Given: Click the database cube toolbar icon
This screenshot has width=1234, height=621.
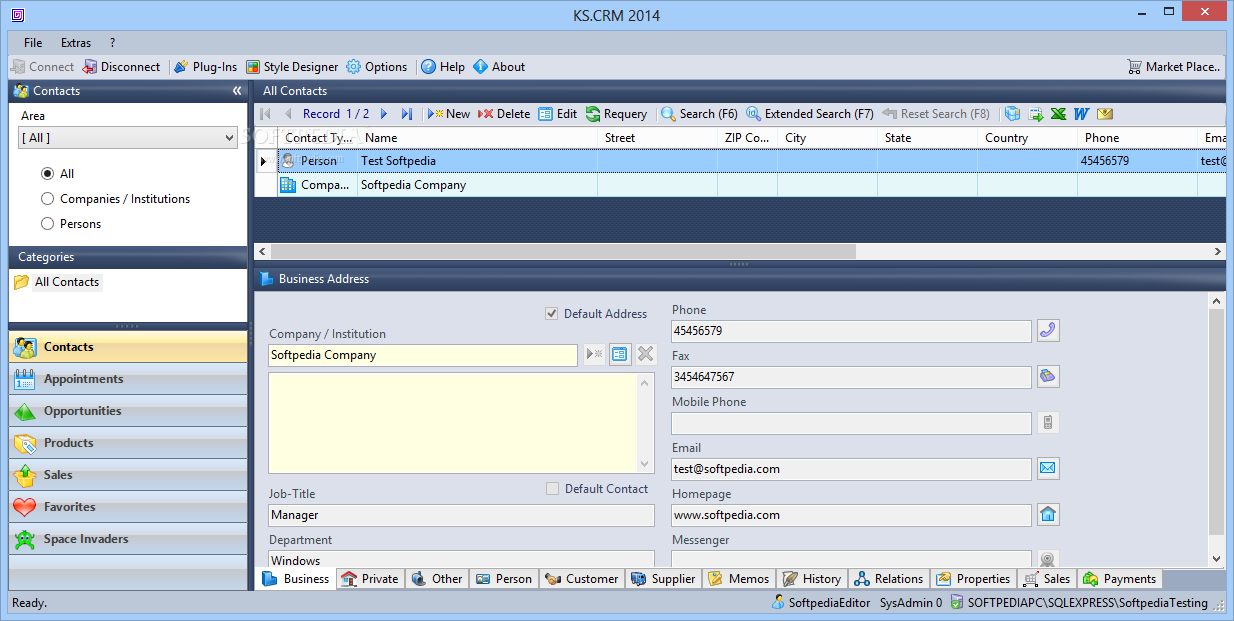Looking at the screenshot, I should [1013, 114].
